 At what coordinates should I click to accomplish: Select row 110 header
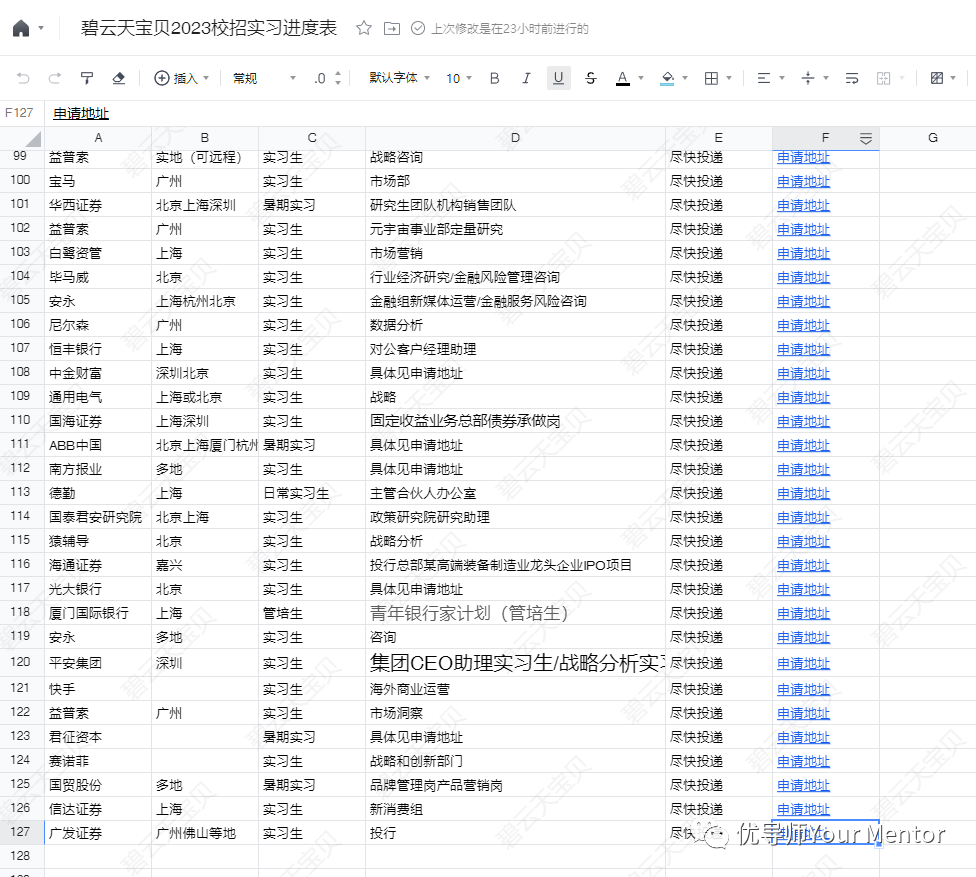coord(21,420)
